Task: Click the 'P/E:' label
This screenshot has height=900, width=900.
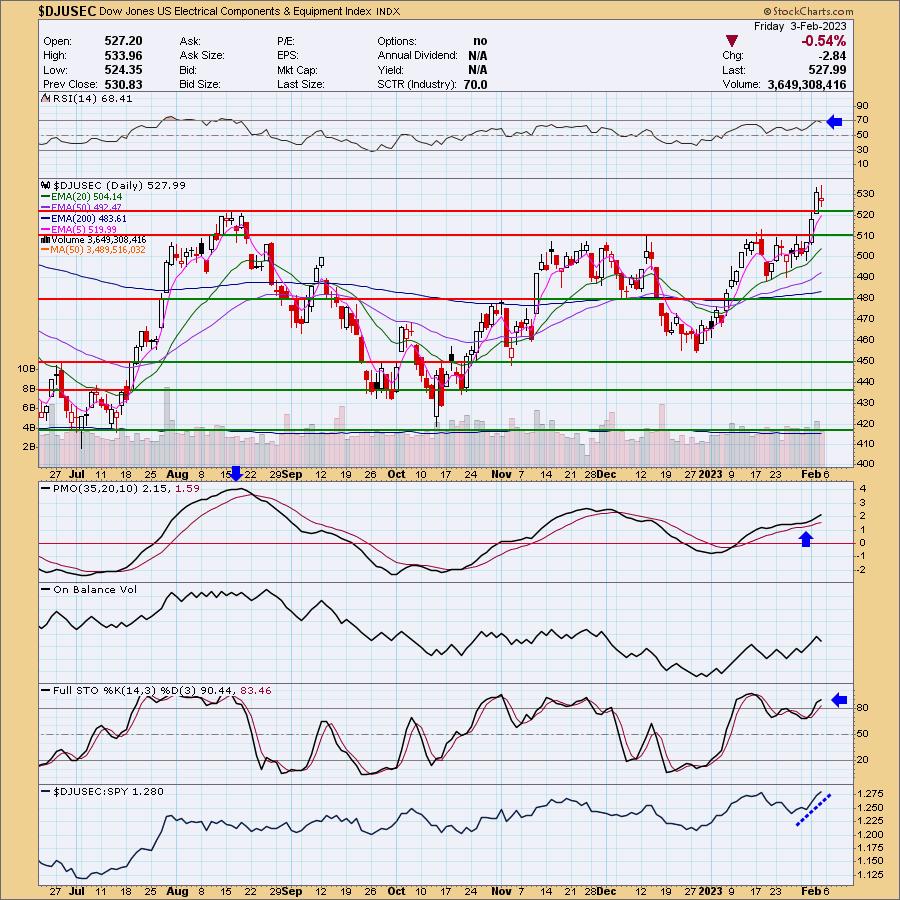Action: pos(286,41)
